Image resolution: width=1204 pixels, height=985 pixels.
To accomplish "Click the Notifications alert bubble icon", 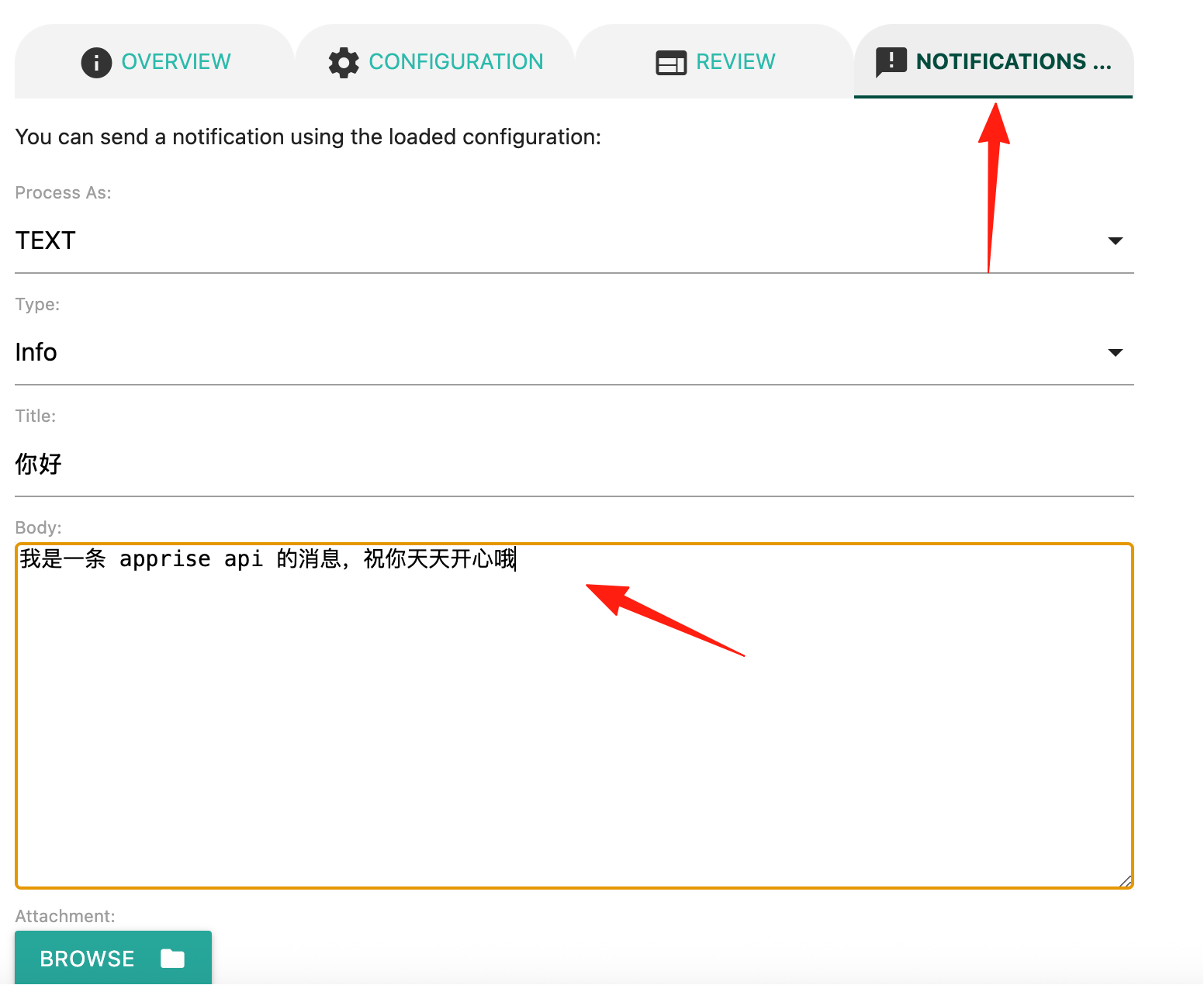I will [891, 63].
